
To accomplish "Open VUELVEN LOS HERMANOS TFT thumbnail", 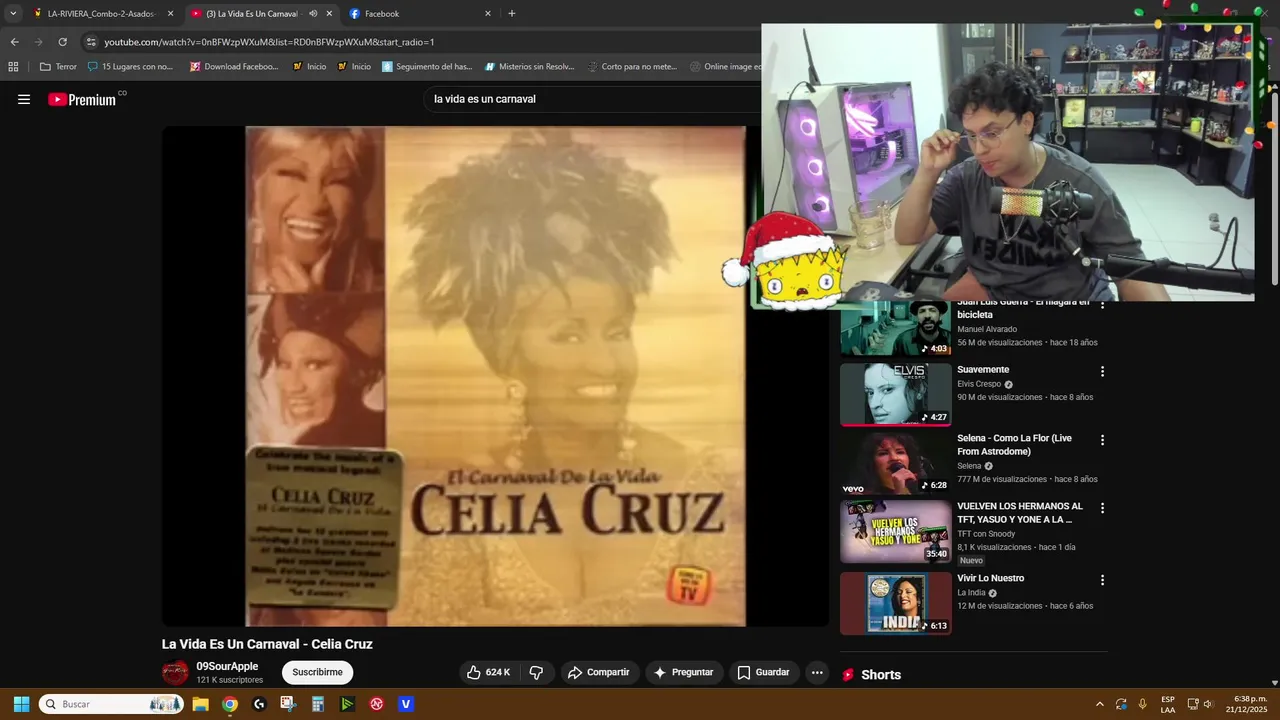I will [x=895, y=532].
